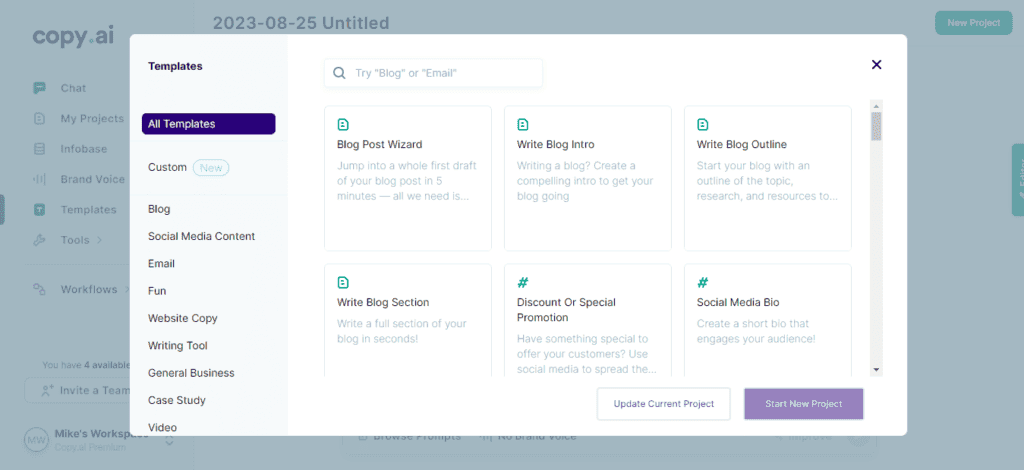
Task: Click the New badge beside Custom
Action: 211,168
